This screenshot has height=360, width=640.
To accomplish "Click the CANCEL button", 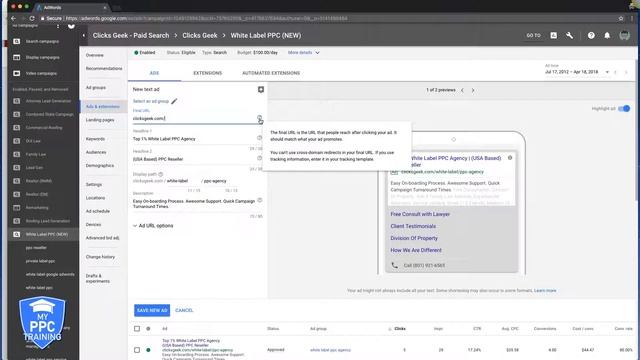I will point(184,310).
